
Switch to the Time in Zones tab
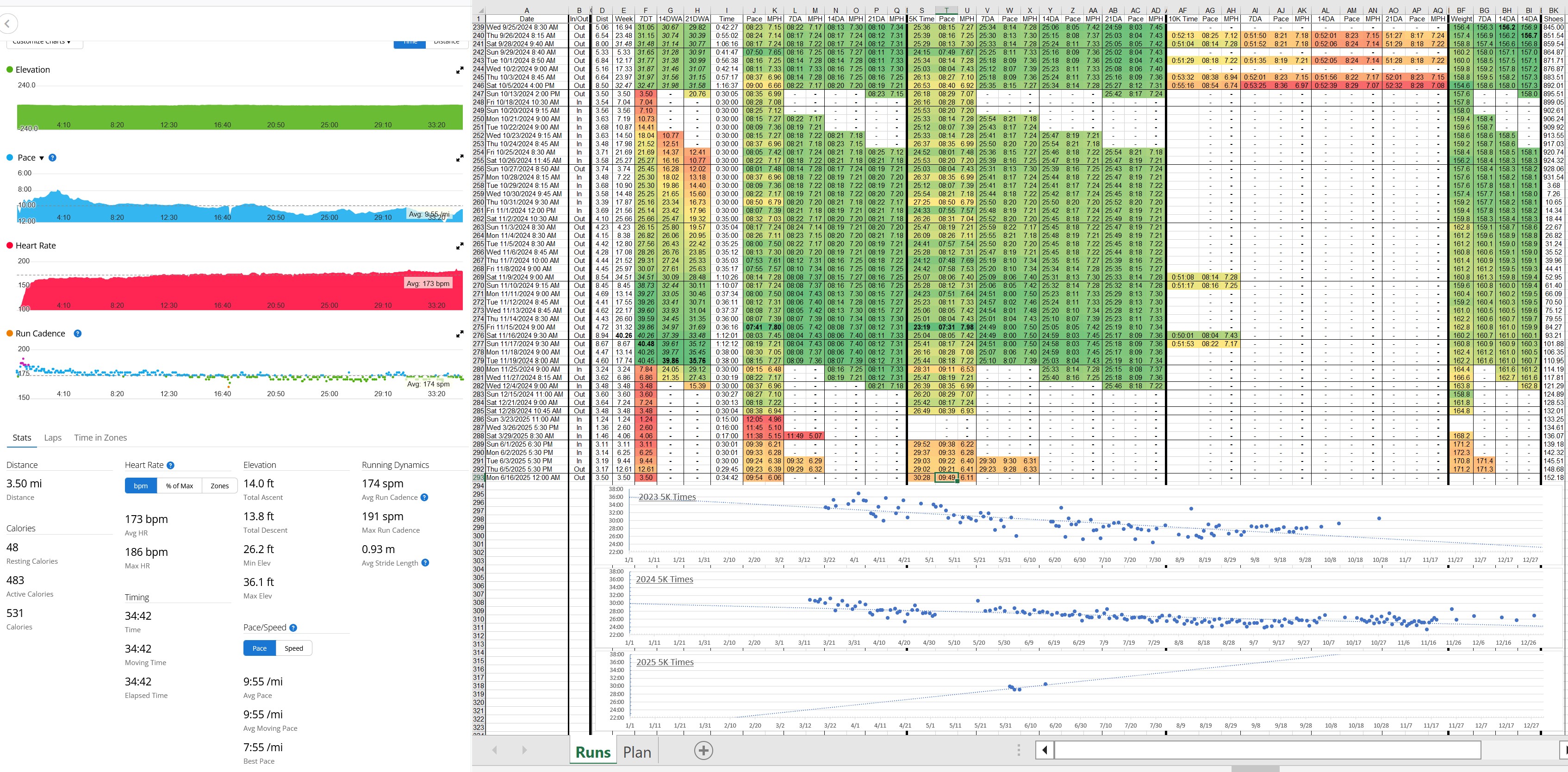click(100, 438)
